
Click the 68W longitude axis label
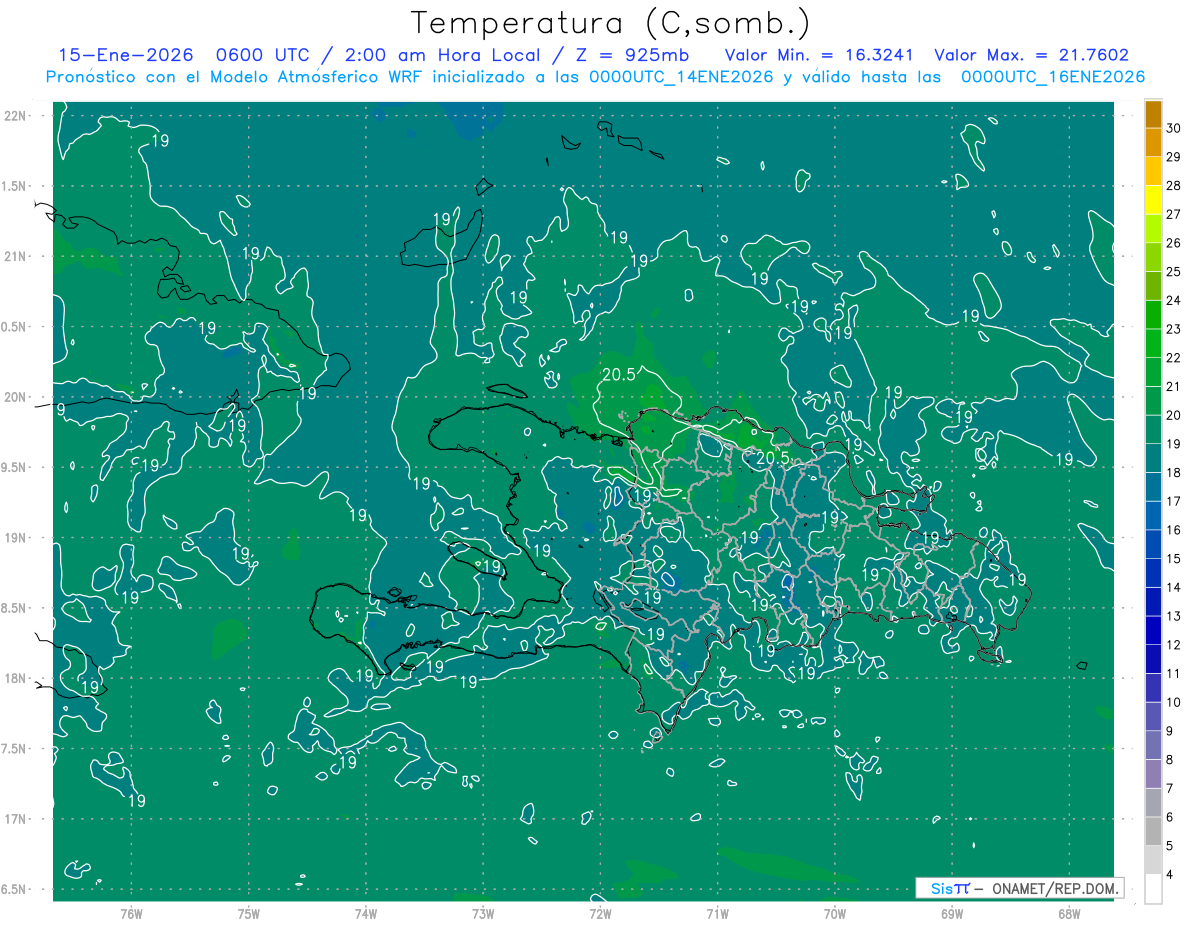pos(1069,914)
